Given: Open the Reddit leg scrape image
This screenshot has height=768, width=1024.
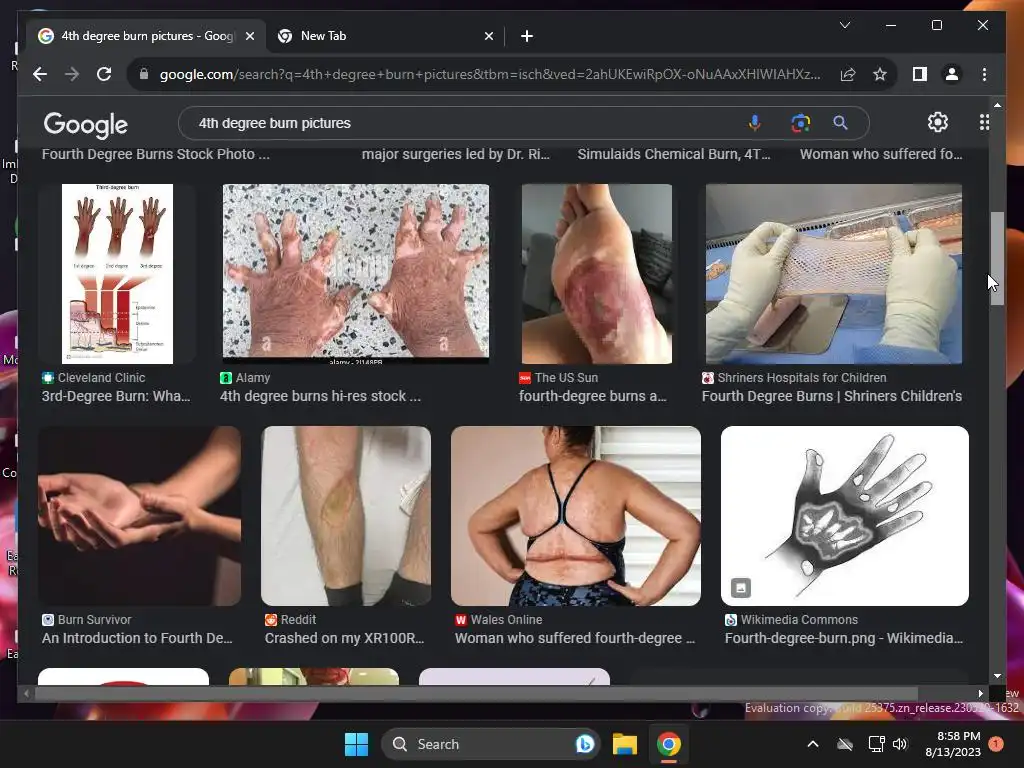Looking at the screenshot, I should 345,516.
